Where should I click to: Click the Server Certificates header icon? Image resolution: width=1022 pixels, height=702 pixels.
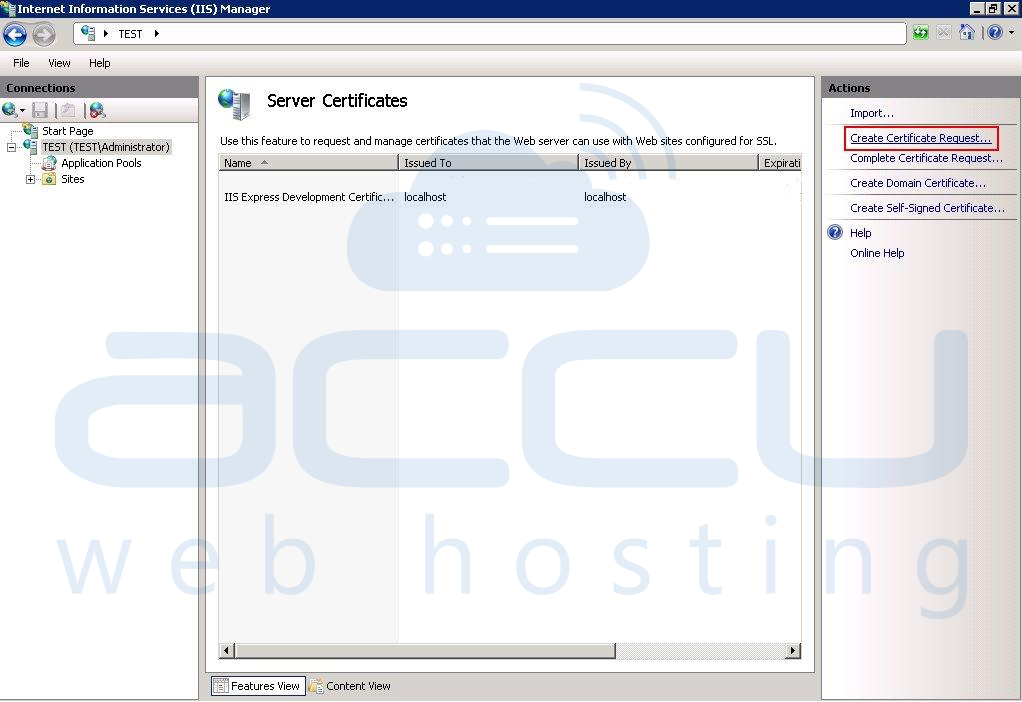[x=235, y=104]
